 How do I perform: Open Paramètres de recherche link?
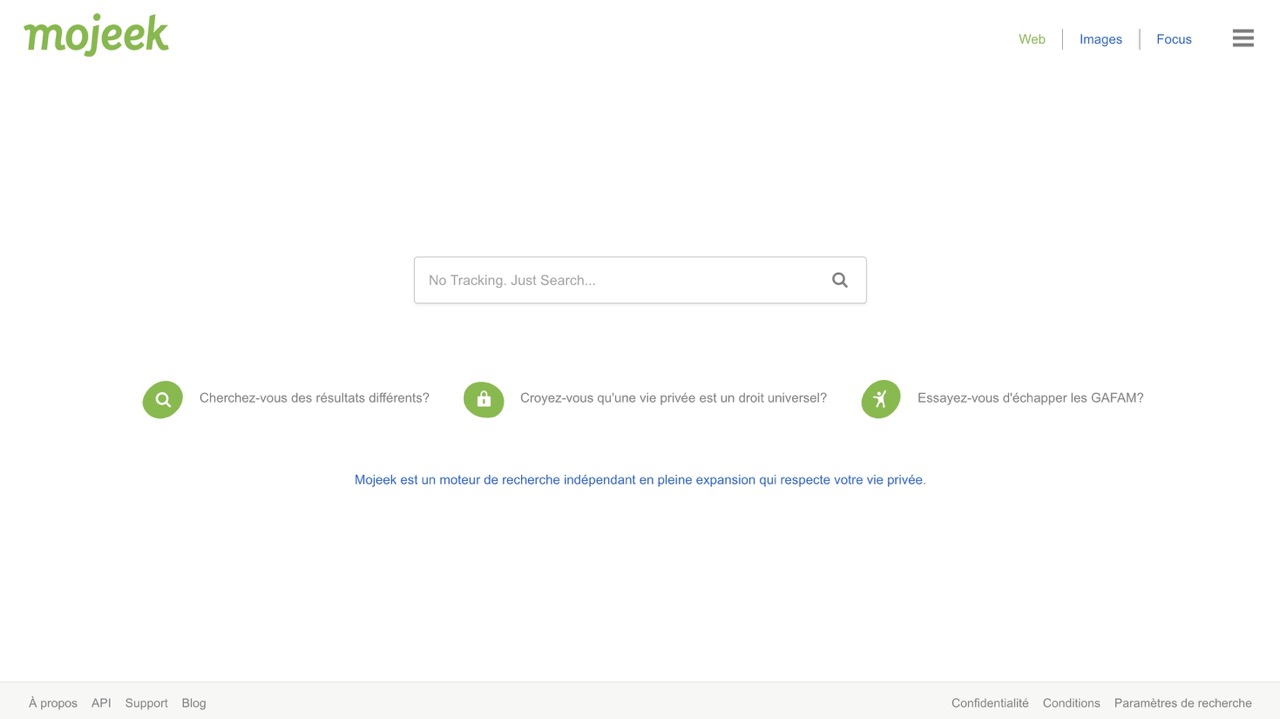1183,703
